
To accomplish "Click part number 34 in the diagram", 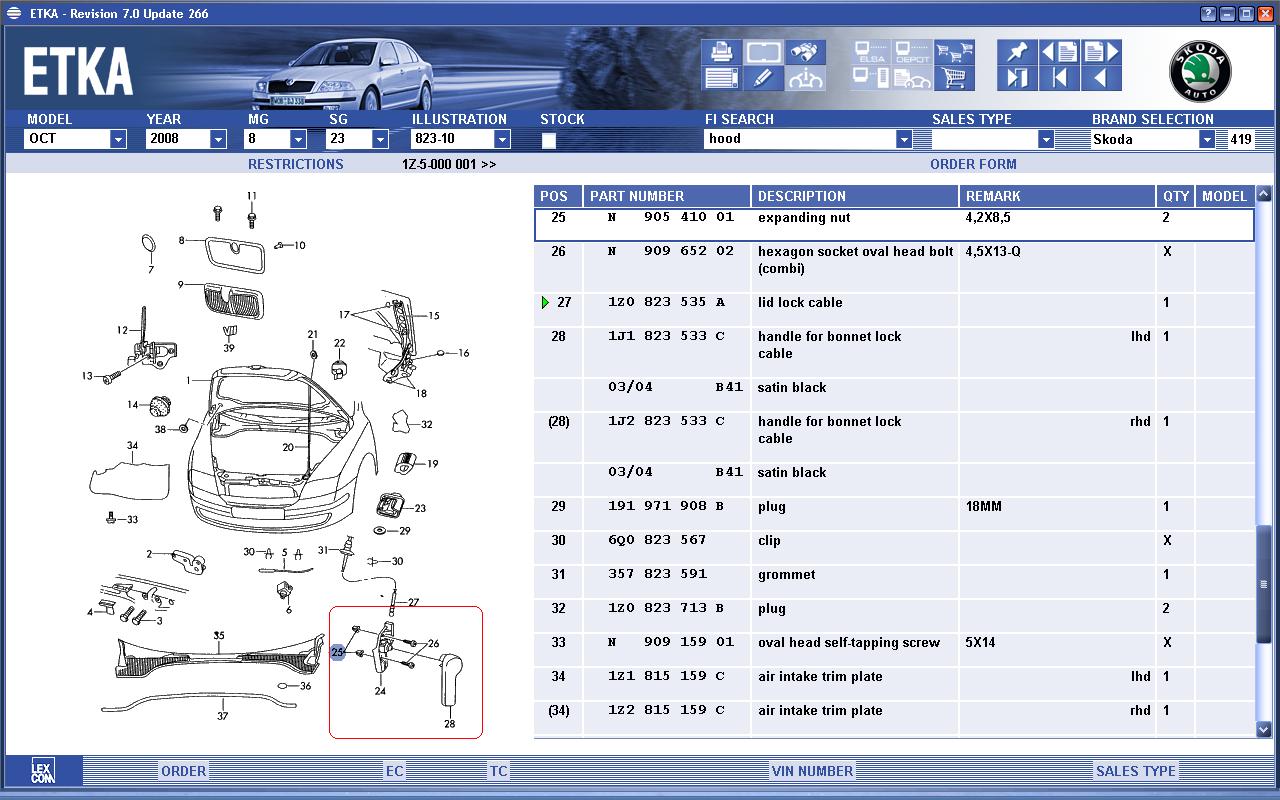I will (132, 446).
